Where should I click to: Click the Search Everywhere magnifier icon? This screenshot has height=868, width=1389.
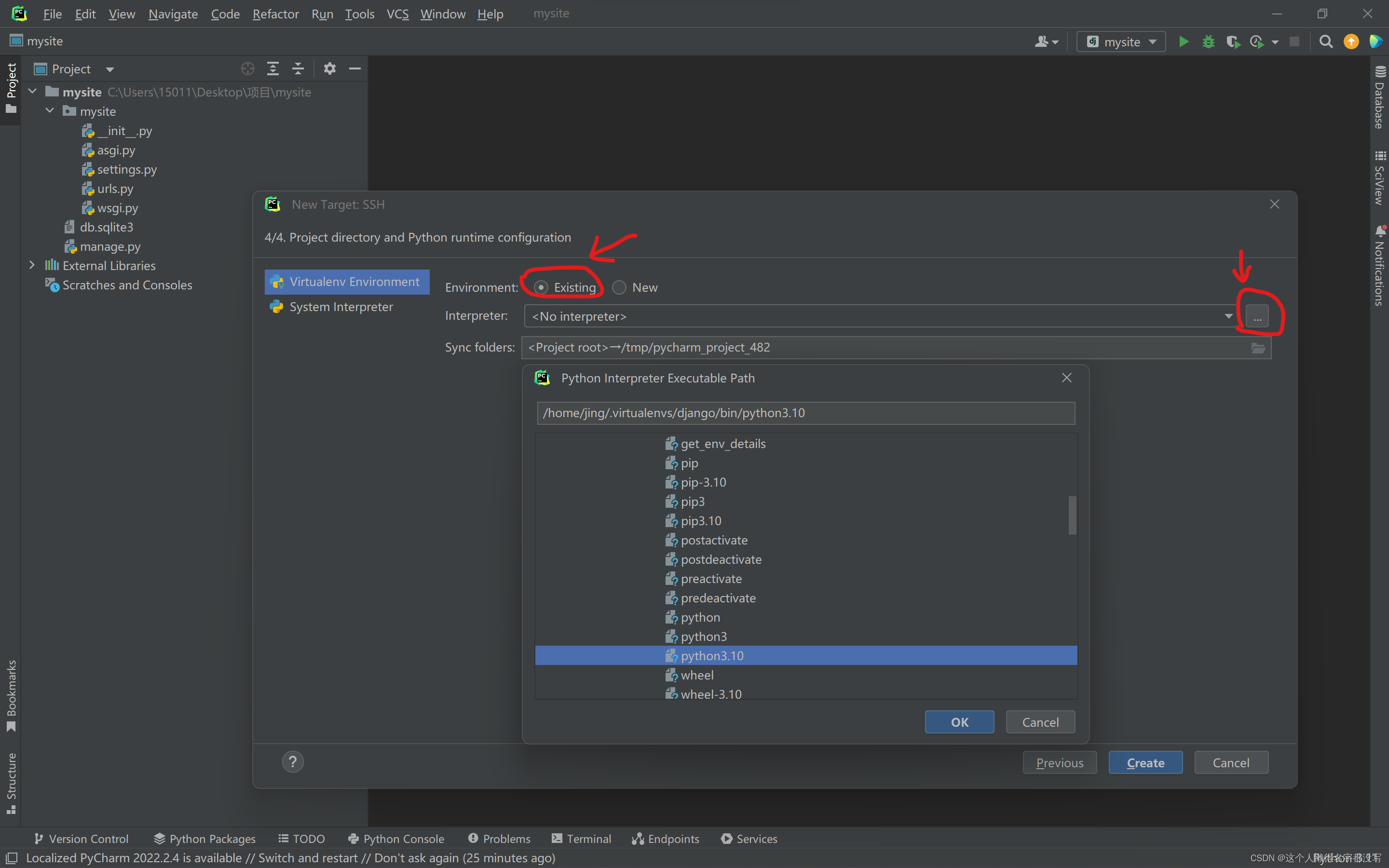pyautogui.click(x=1325, y=41)
